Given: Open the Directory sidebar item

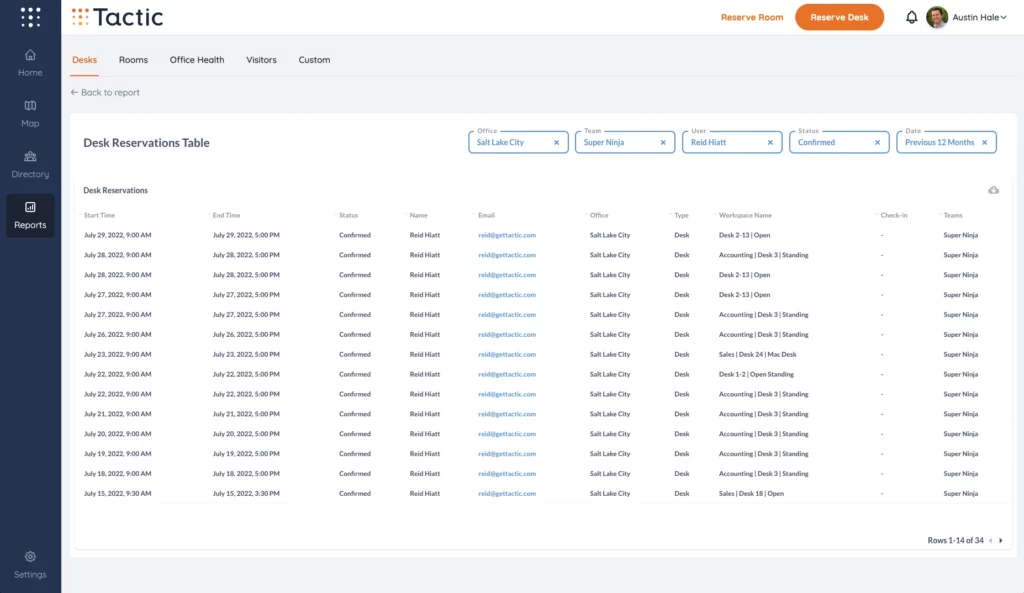Looking at the screenshot, I should 30,165.
